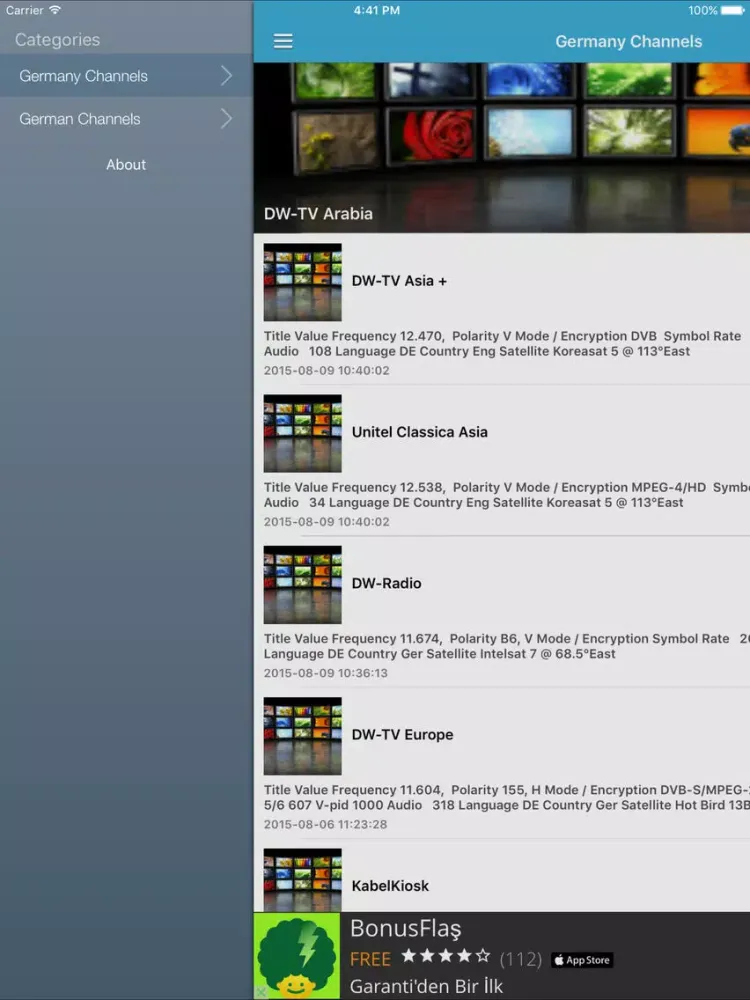Open the DW-Radio thumbnail
The image size is (750, 1000).
[x=303, y=584]
